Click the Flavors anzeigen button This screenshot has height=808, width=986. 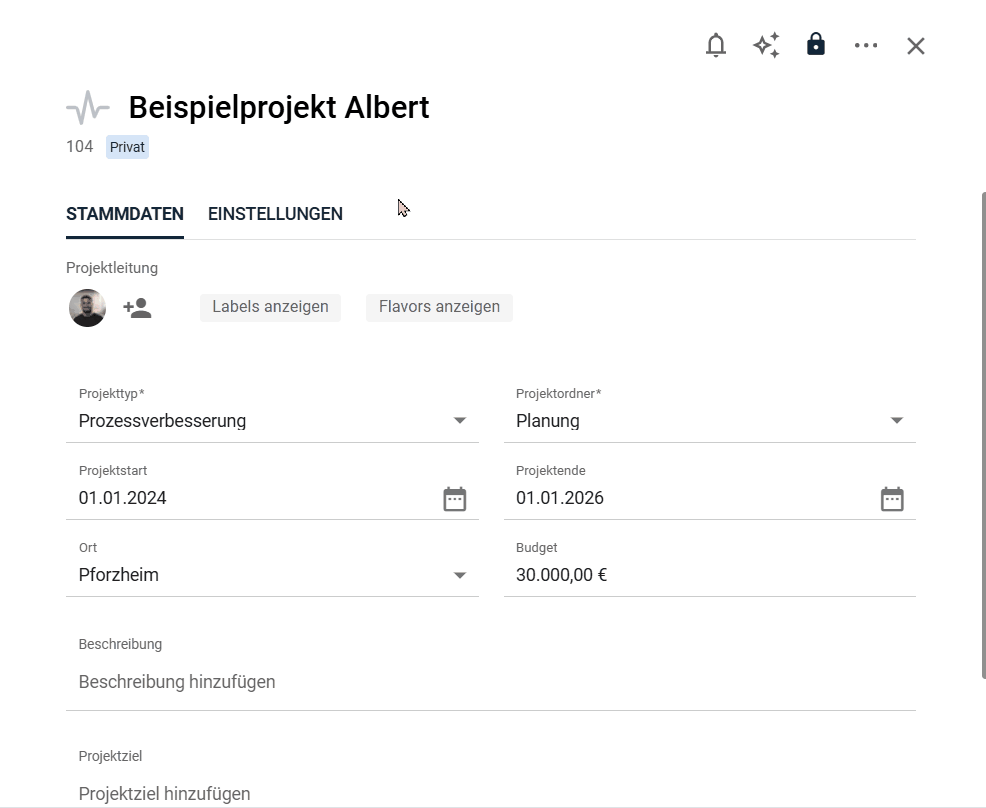coord(439,307)
